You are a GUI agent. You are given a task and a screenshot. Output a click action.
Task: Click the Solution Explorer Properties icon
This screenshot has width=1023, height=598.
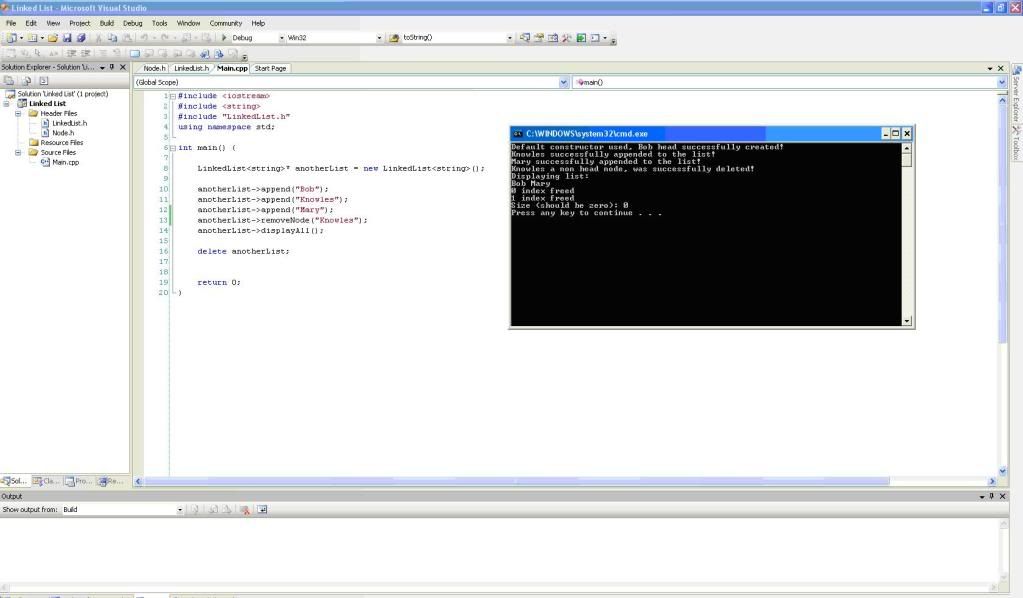point(9,81)
